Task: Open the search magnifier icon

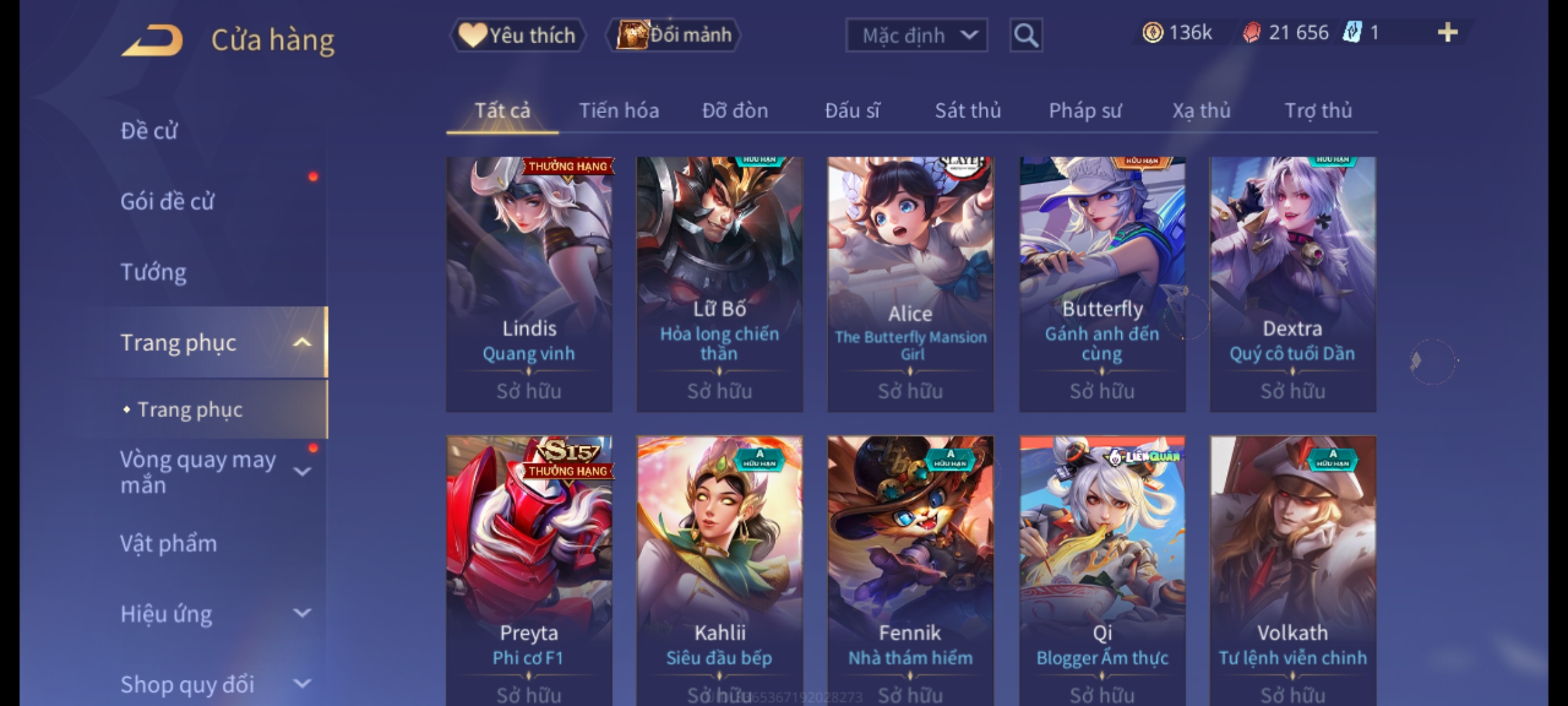Action: coord(1026,35)
